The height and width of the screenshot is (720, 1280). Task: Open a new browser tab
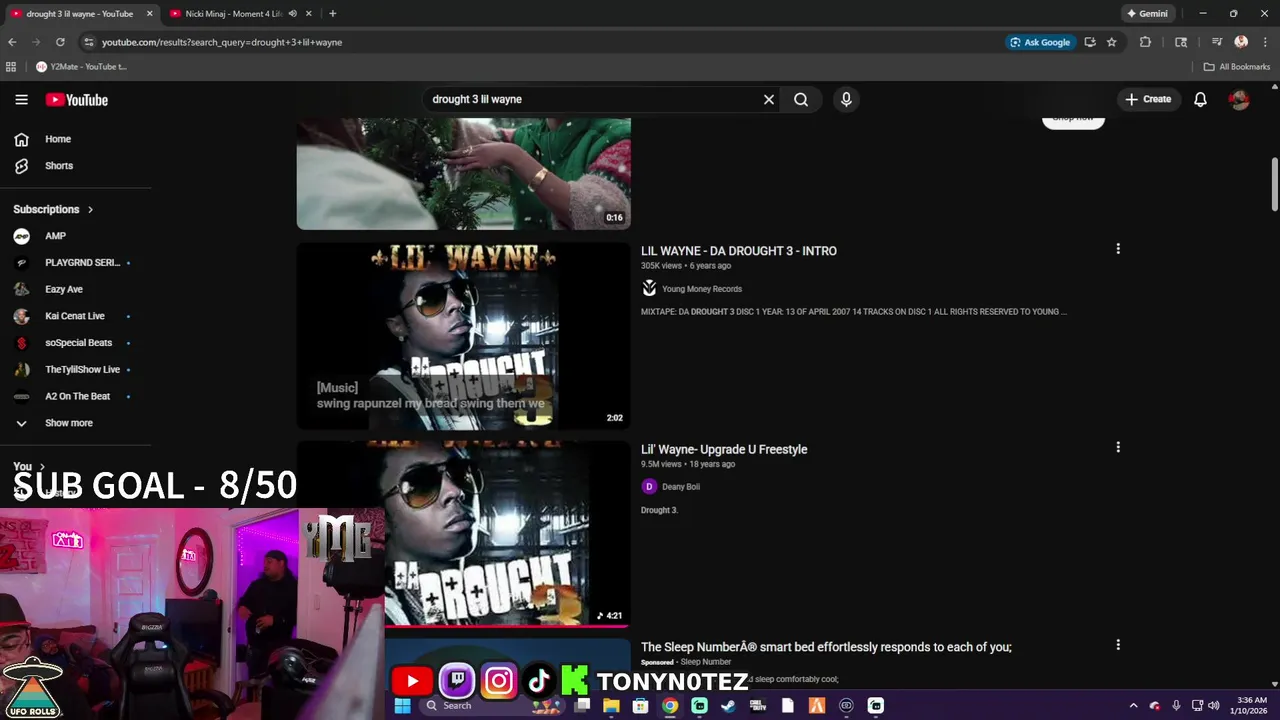coord(332,14)
